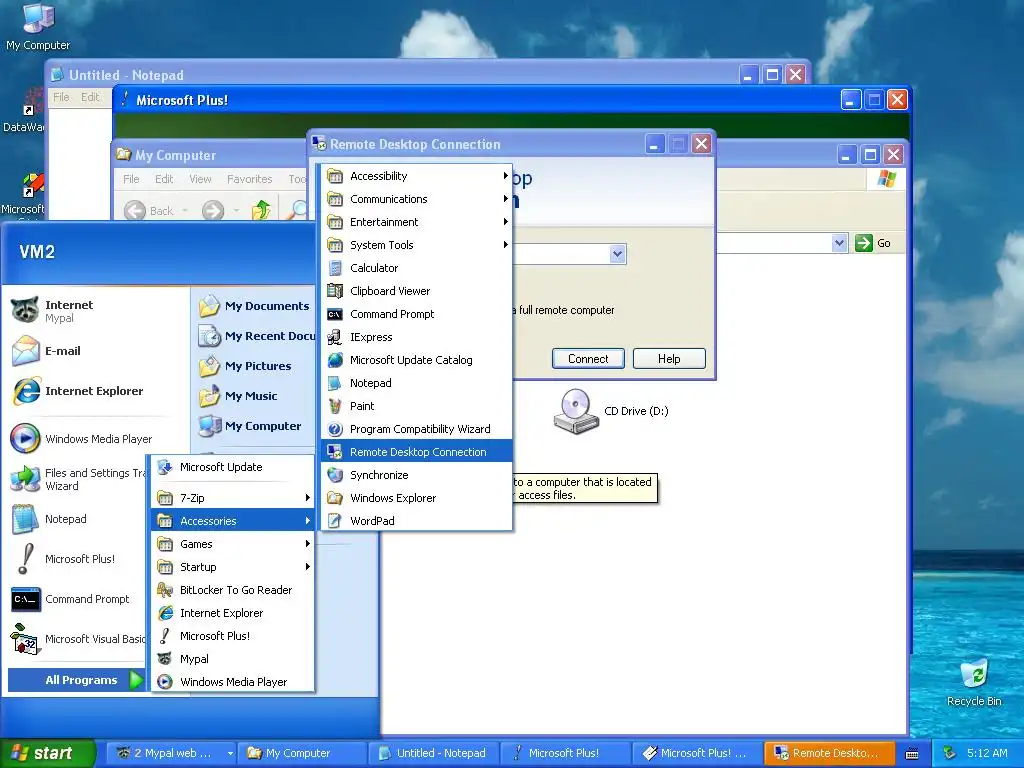Open WordPad from Accessories
Image resolution: width=1024 pixels, height=768 pixels.
[417, 520]
